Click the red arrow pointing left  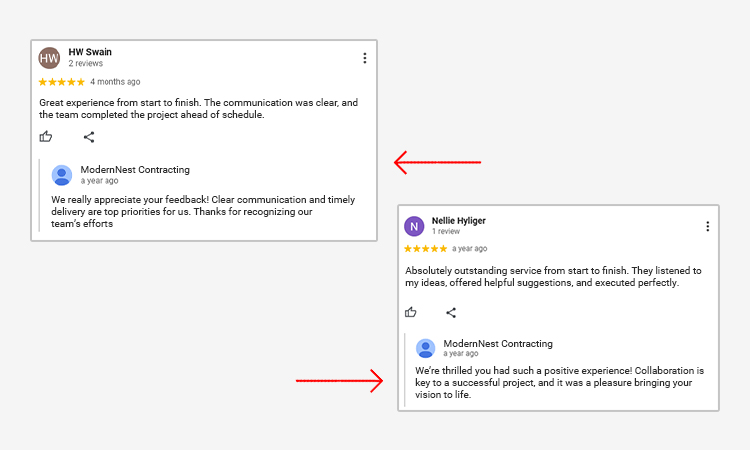(x=437, y=161)
